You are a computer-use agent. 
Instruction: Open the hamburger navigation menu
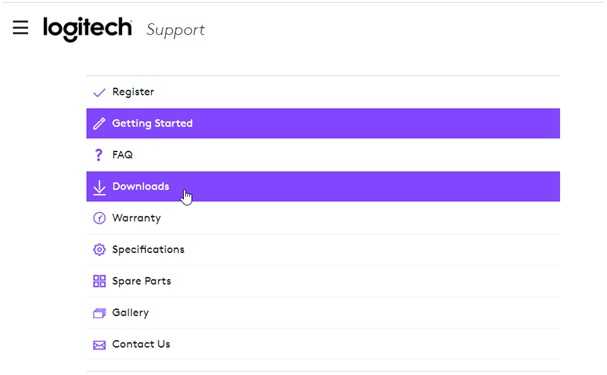[20, 27]
